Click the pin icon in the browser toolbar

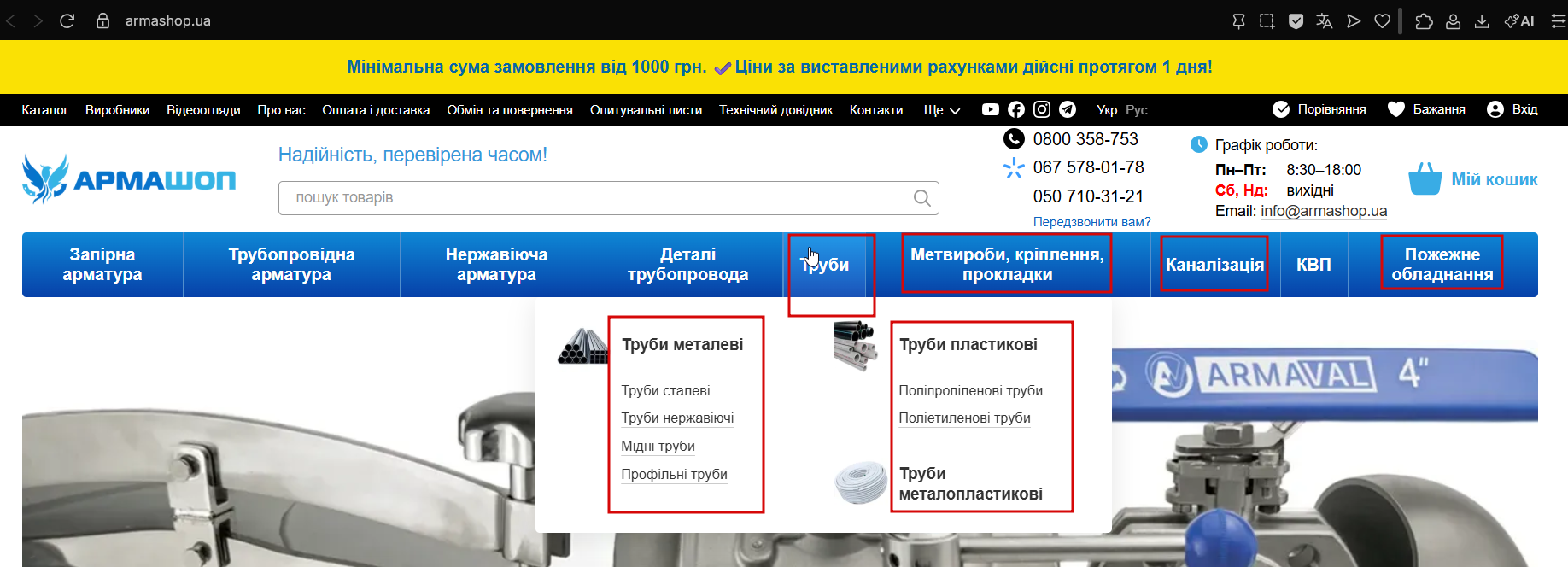(1238, 21)
